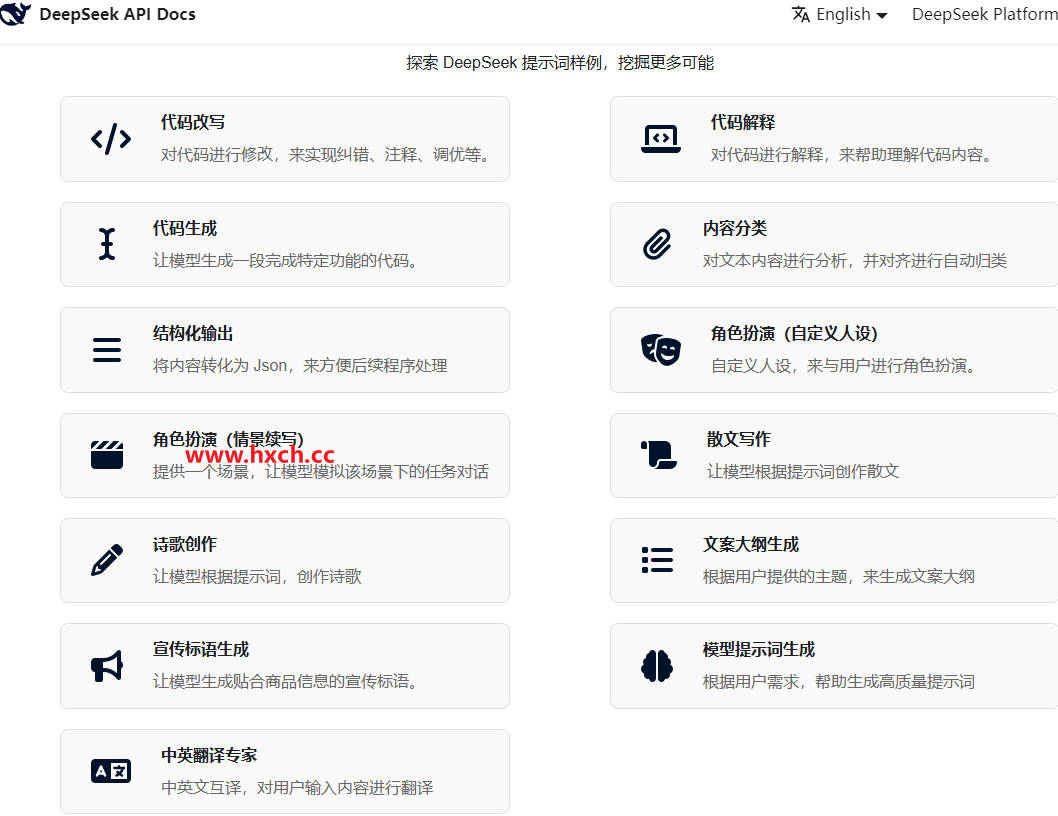Image resolution: width=1058 pixels, height=816 pixels.
Task: Click the bulleted list icon for 文案大纲生成
Action: (657, 560)
